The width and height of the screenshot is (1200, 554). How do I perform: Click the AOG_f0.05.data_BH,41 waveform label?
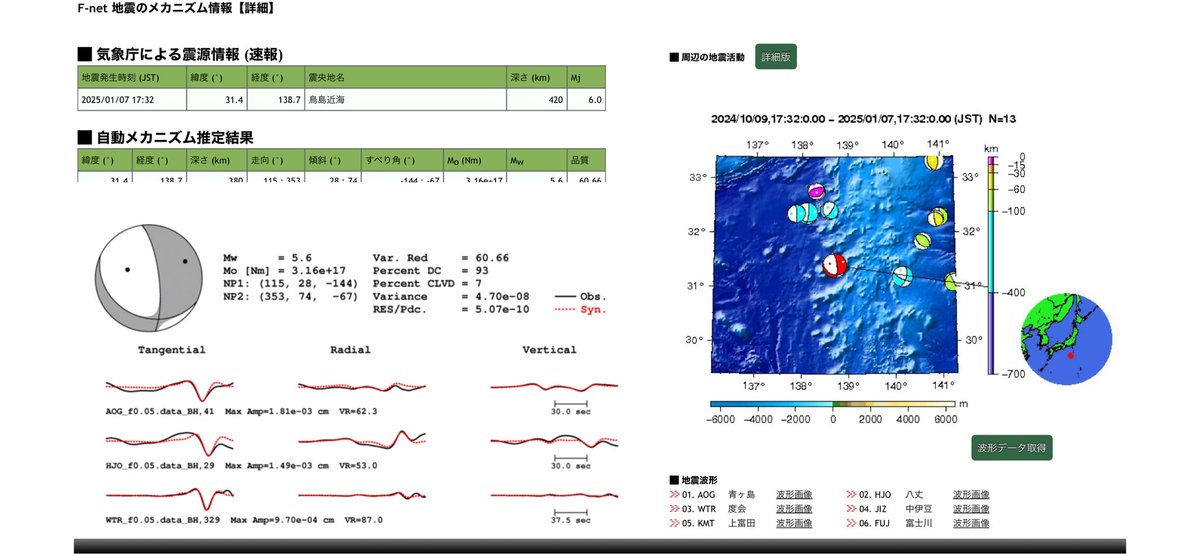[x=161, y=411]
